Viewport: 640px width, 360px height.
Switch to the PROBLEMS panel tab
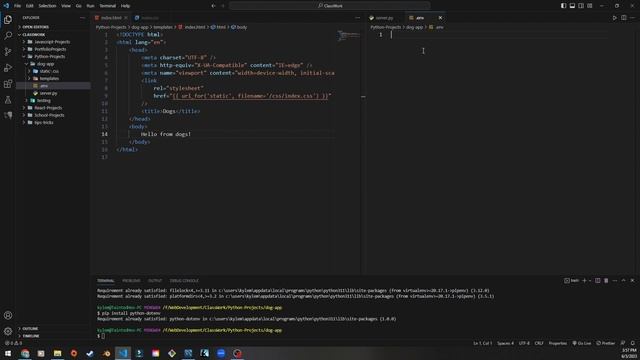[x=131, y=280]
